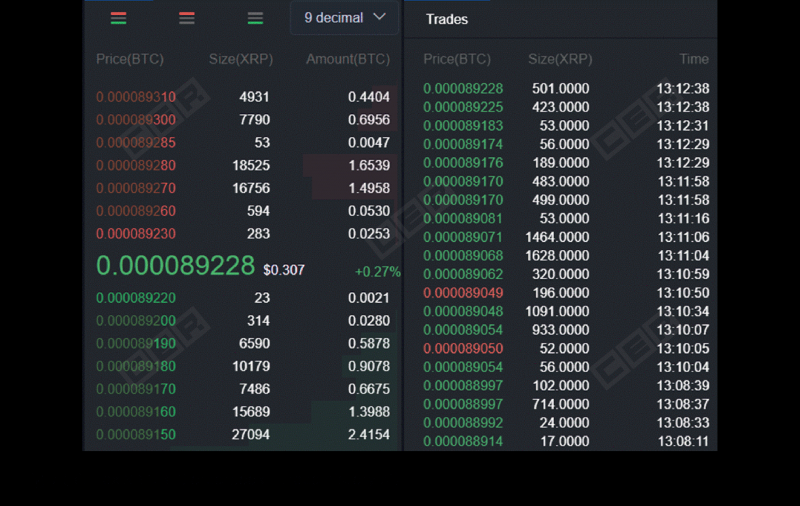The height and width of the screenshot is (506, 800).
Task: Show bids-only order book view
Action: pos(255,18)
